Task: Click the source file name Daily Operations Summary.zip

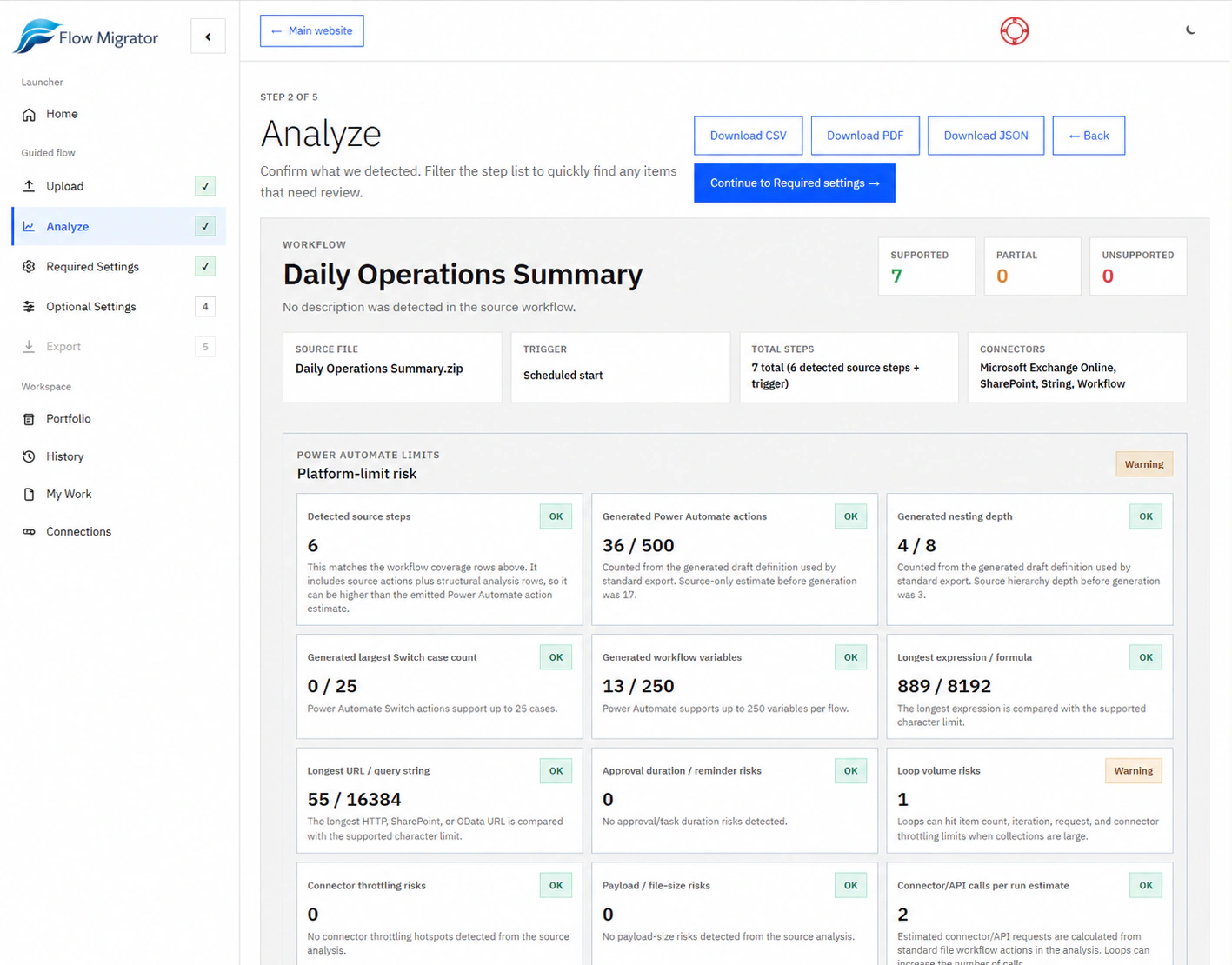Action: pyautogui.click(x=379, y=369)
